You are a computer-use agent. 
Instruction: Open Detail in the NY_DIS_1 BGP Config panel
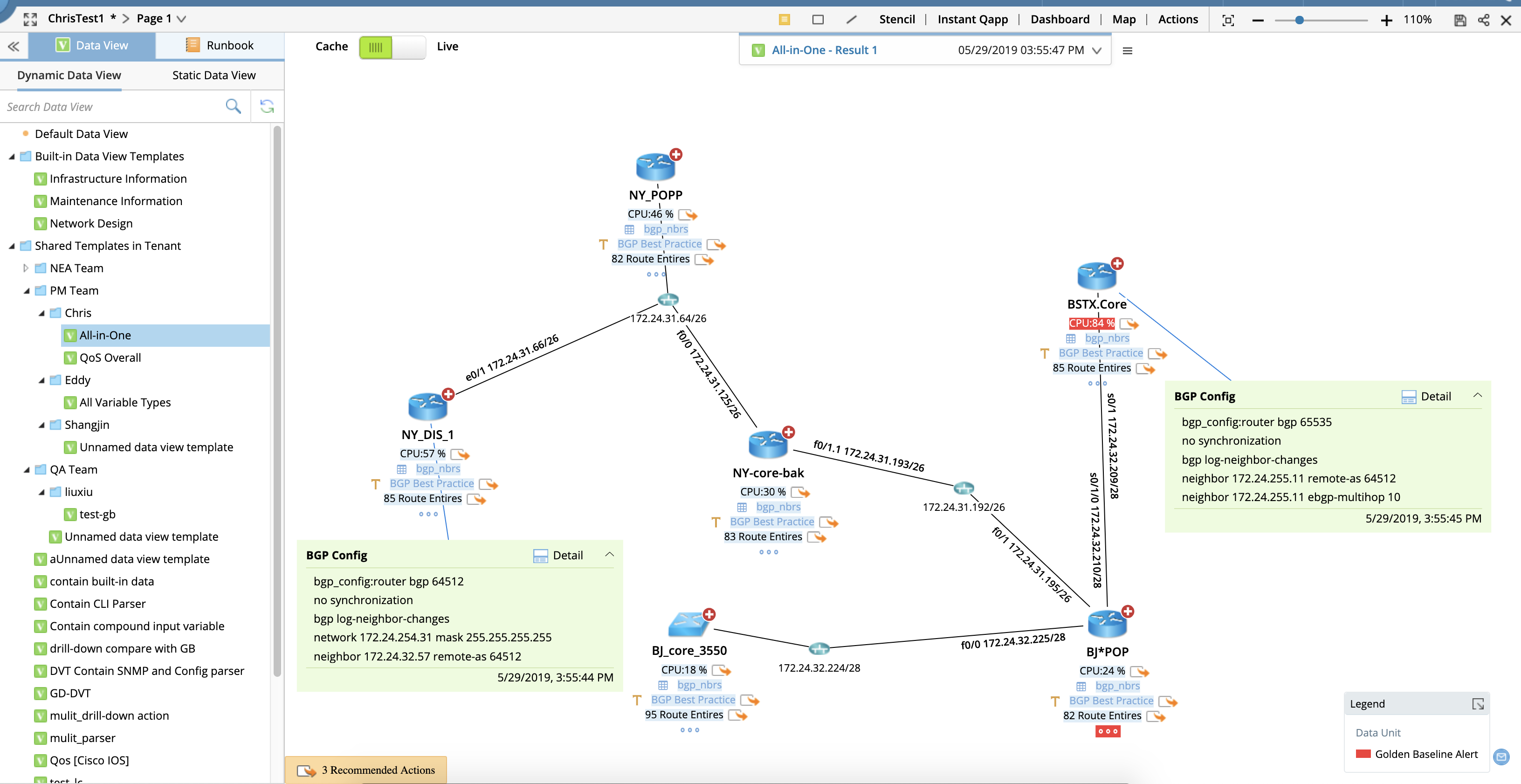click(x=558, y=556)
